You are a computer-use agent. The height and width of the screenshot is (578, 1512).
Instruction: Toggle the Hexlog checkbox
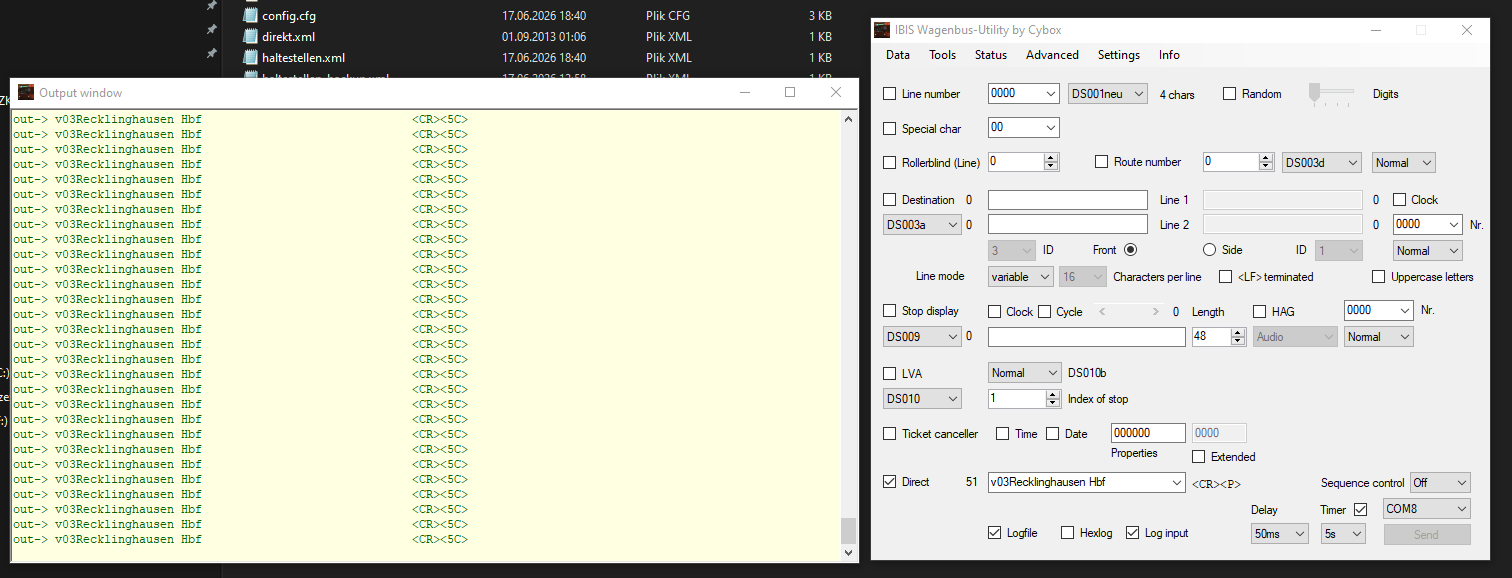tap(1068, 533)
